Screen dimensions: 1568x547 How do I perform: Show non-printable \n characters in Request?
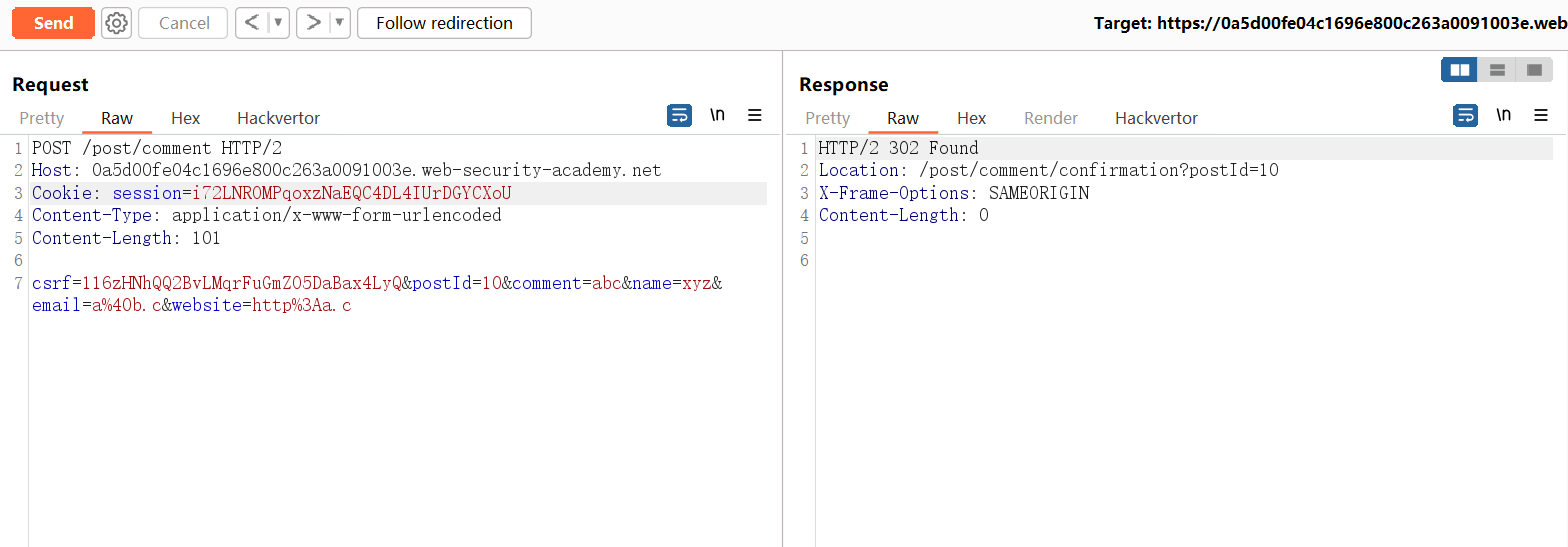tap(717, 116)
